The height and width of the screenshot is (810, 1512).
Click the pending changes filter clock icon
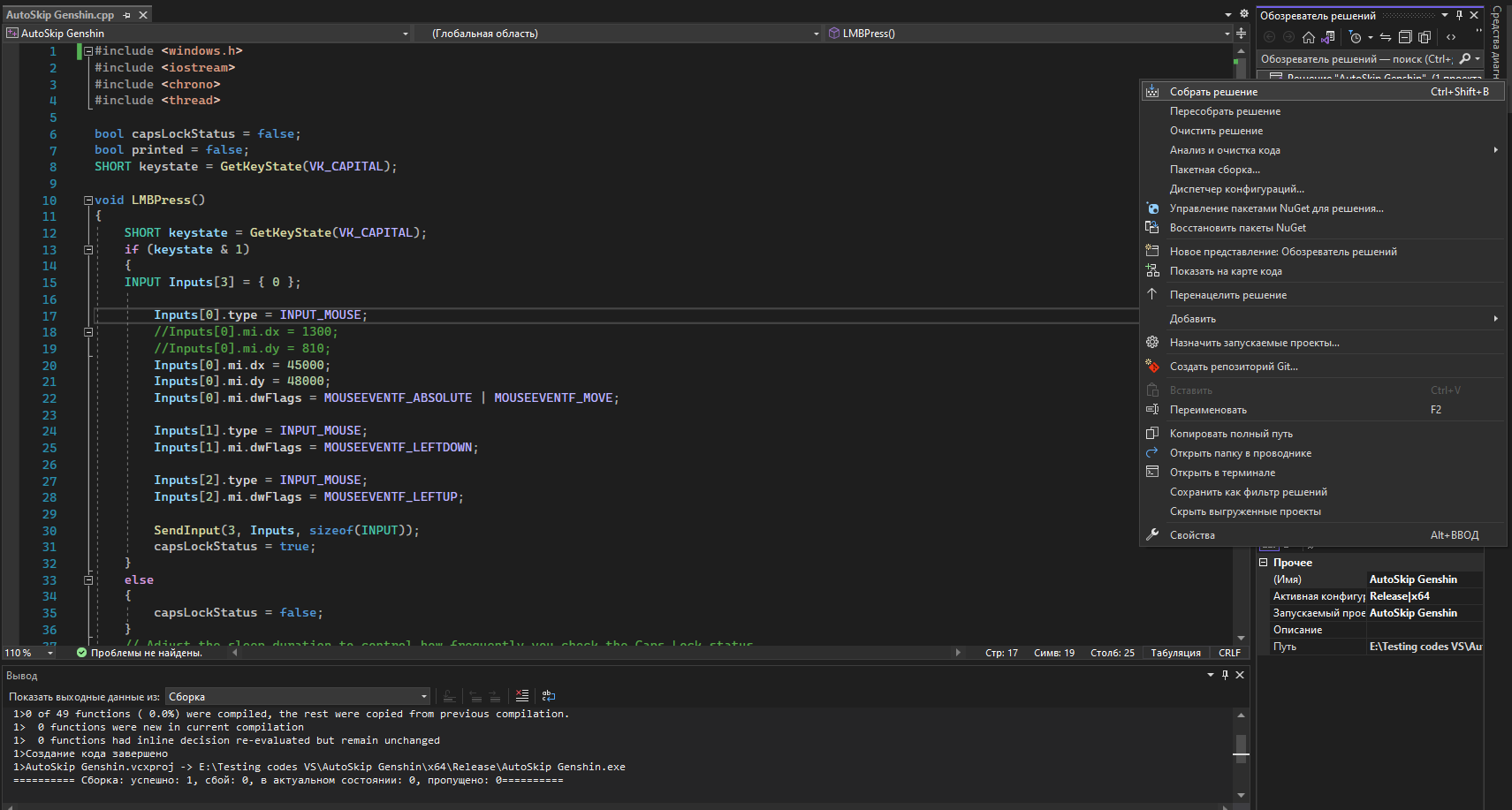(1356, 37)
